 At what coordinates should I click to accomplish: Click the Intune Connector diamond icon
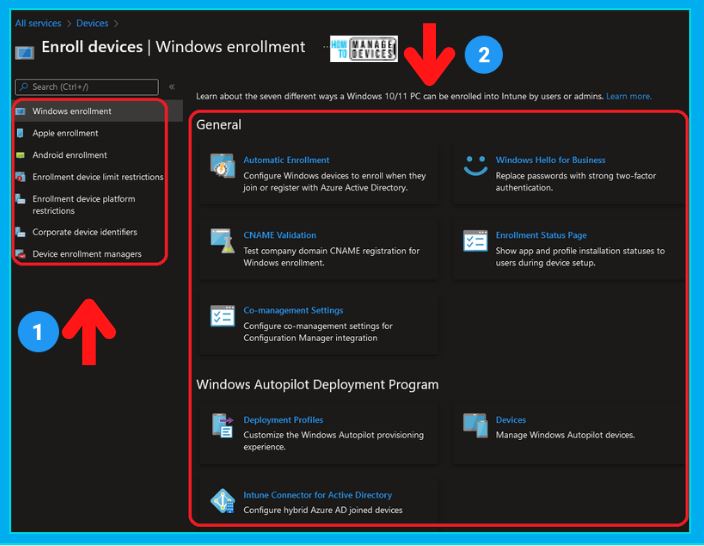223,501
